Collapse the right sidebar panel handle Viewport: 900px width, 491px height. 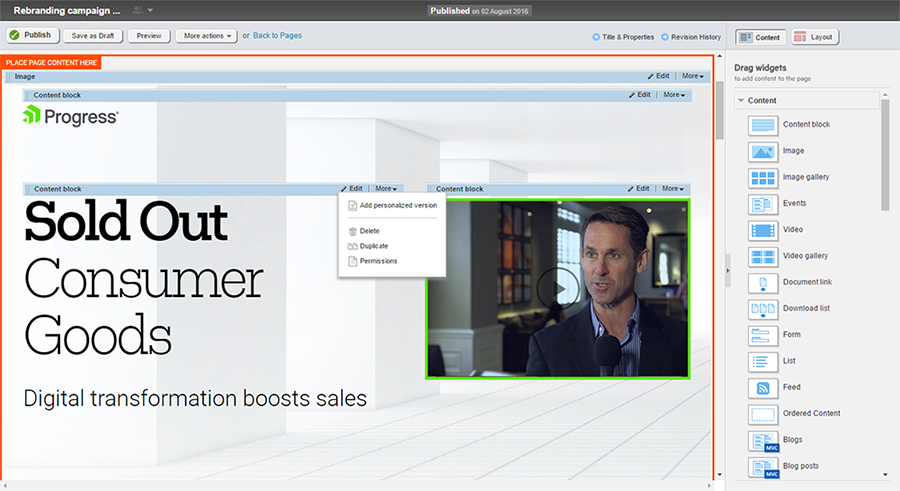[x=728, y=262]
